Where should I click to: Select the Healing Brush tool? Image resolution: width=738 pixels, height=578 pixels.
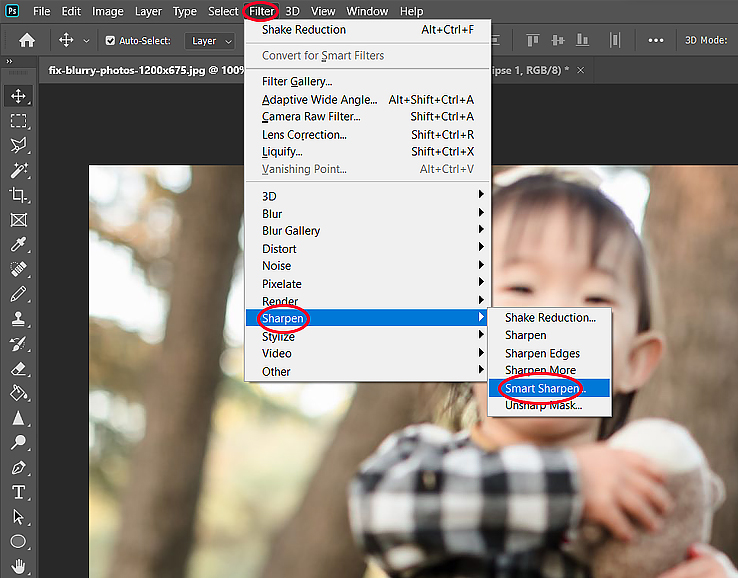[x=18, y=269]
